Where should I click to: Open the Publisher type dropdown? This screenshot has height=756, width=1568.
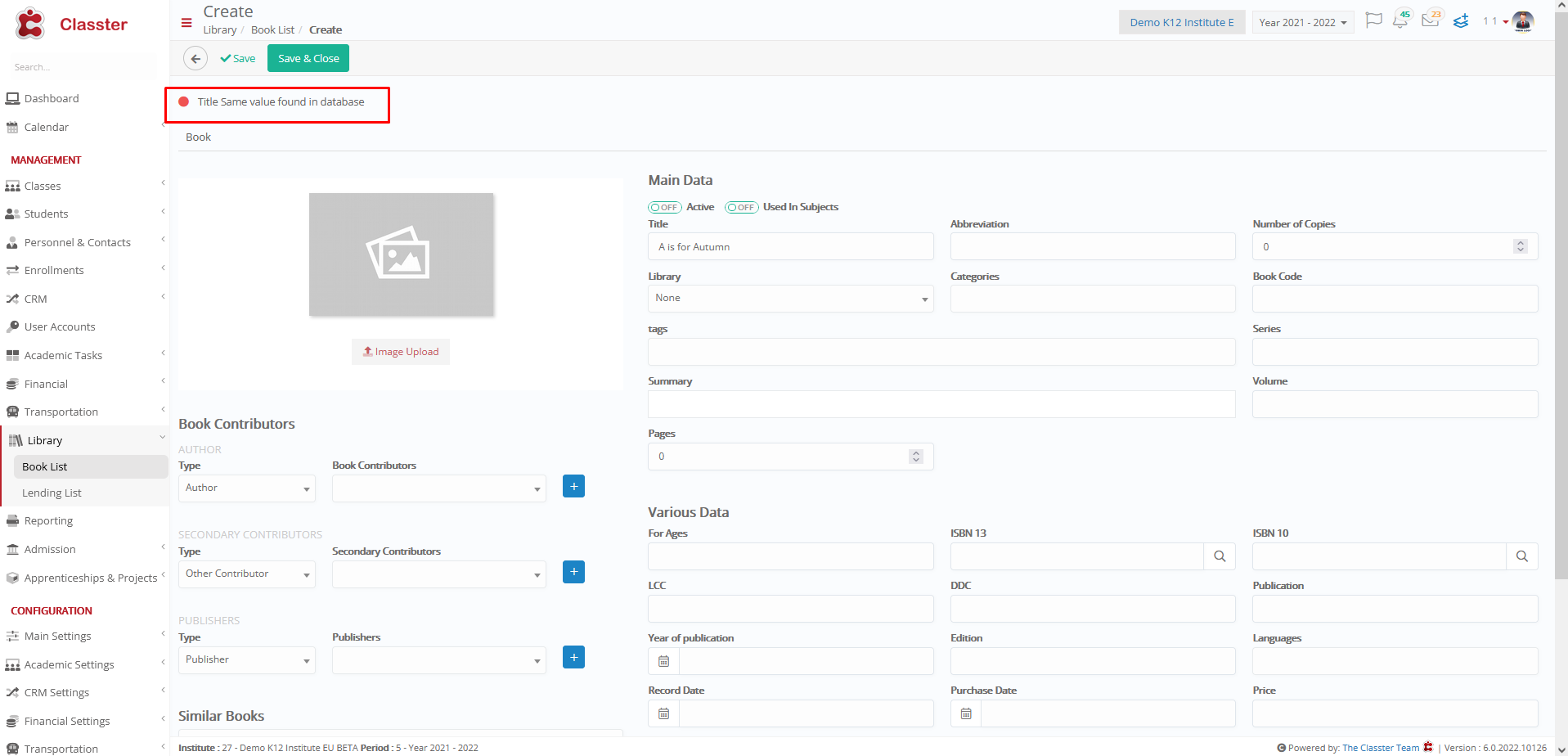(x=246, y=660)
